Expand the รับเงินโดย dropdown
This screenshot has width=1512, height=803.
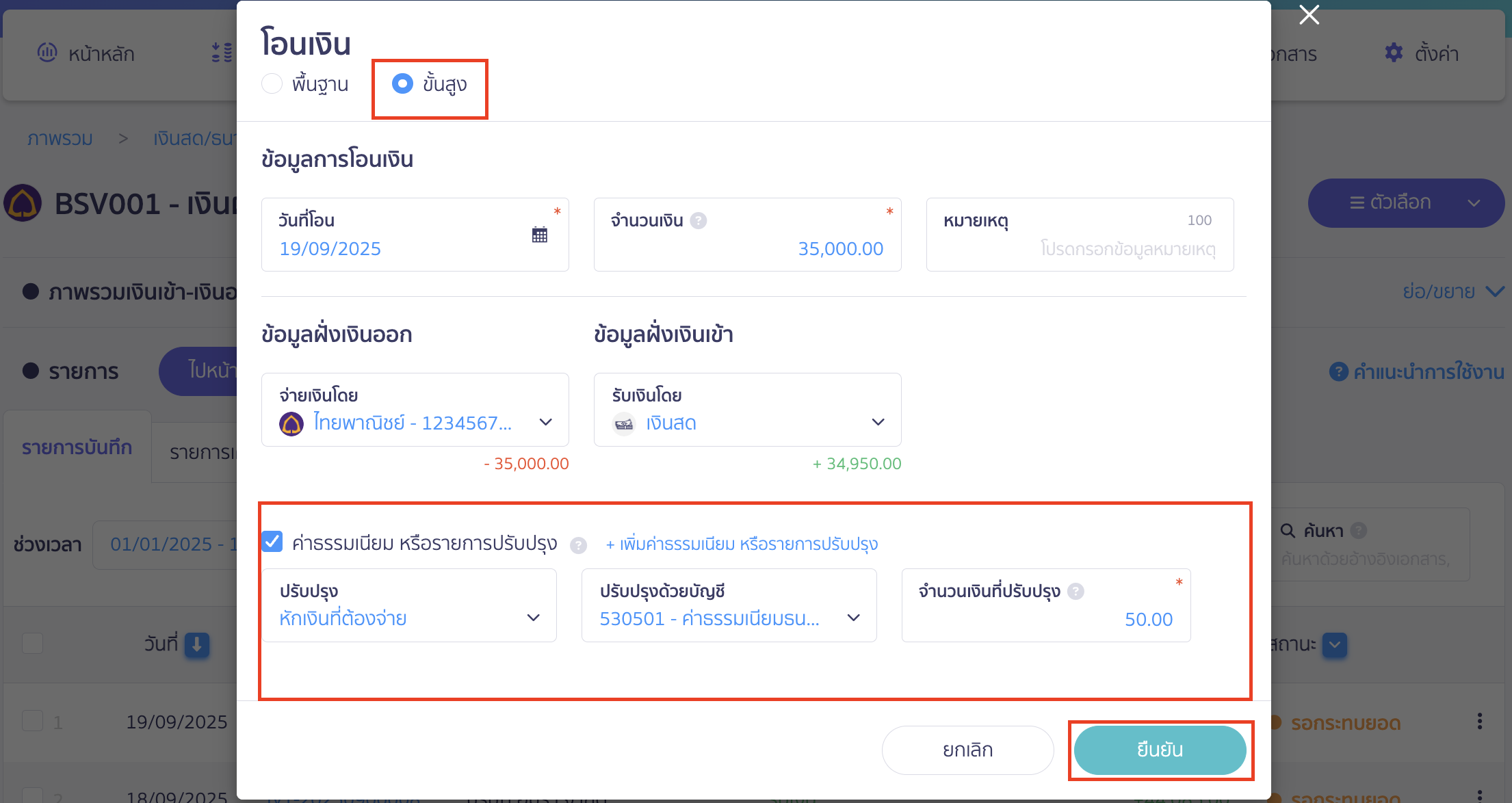point(878,423)
